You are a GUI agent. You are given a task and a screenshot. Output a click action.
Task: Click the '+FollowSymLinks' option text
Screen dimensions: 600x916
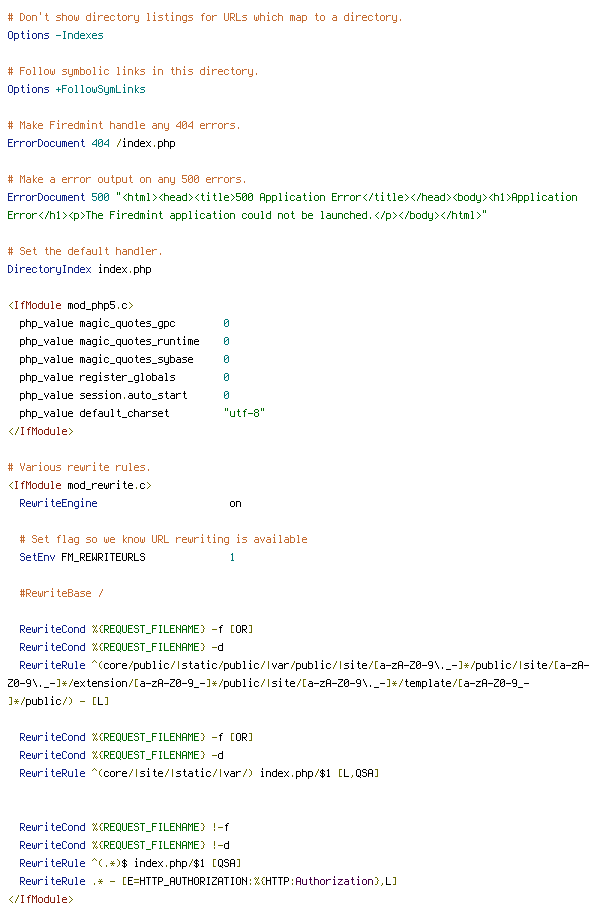(100, 89)
